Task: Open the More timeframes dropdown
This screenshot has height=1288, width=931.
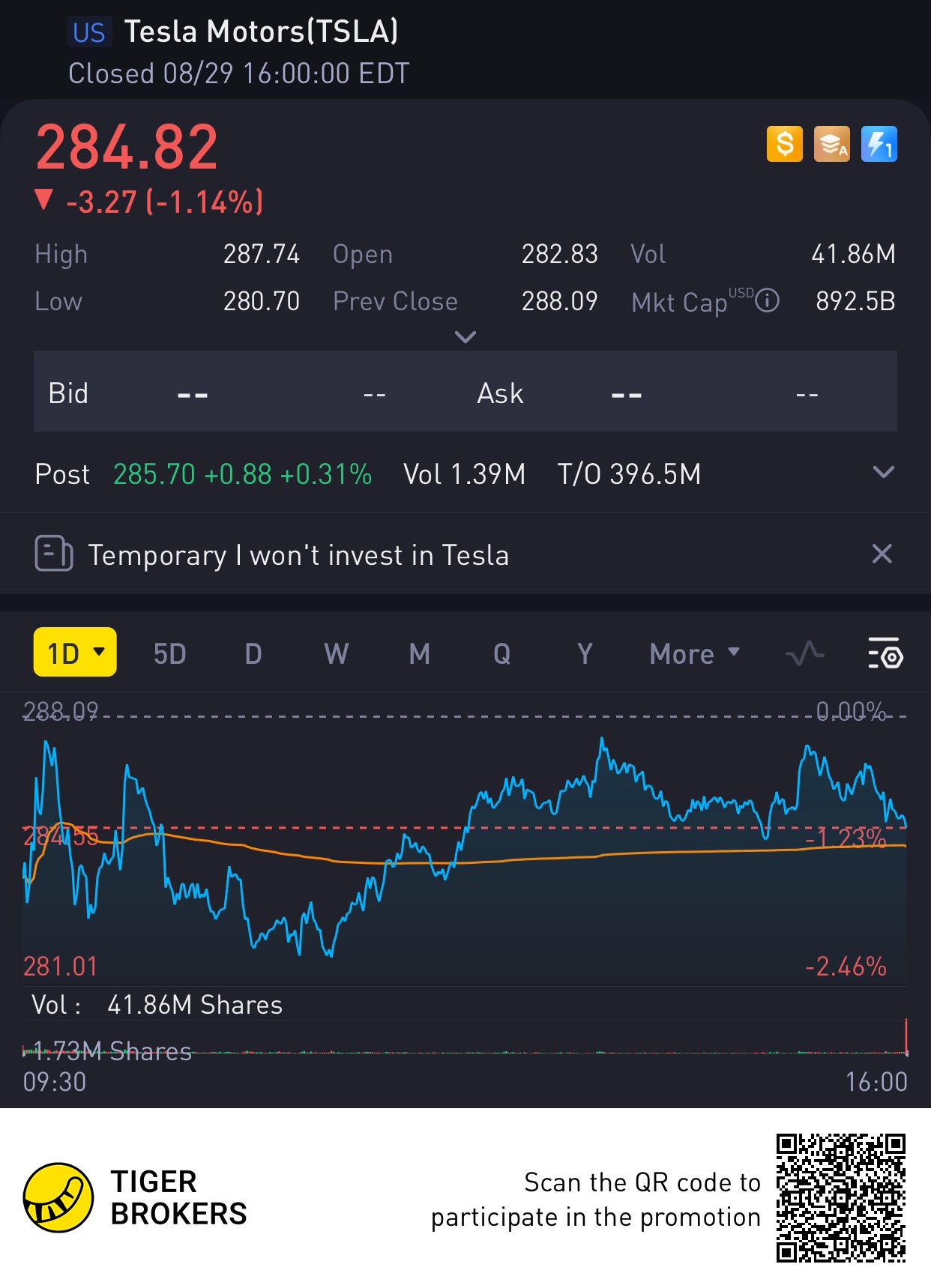Action: click(694, 653)
